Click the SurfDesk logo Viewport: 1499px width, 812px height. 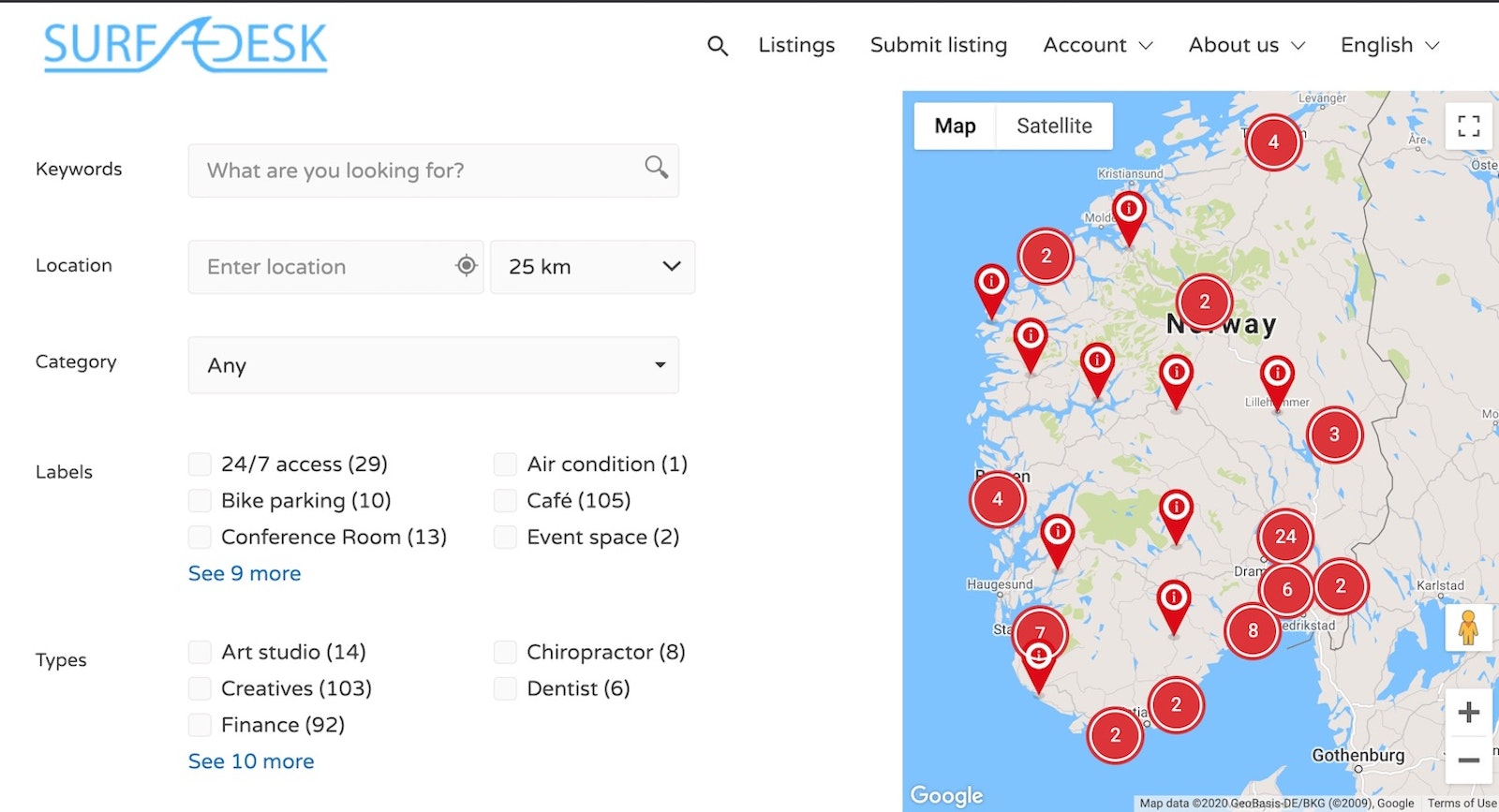pyautogui.click(x=186, y=45)
